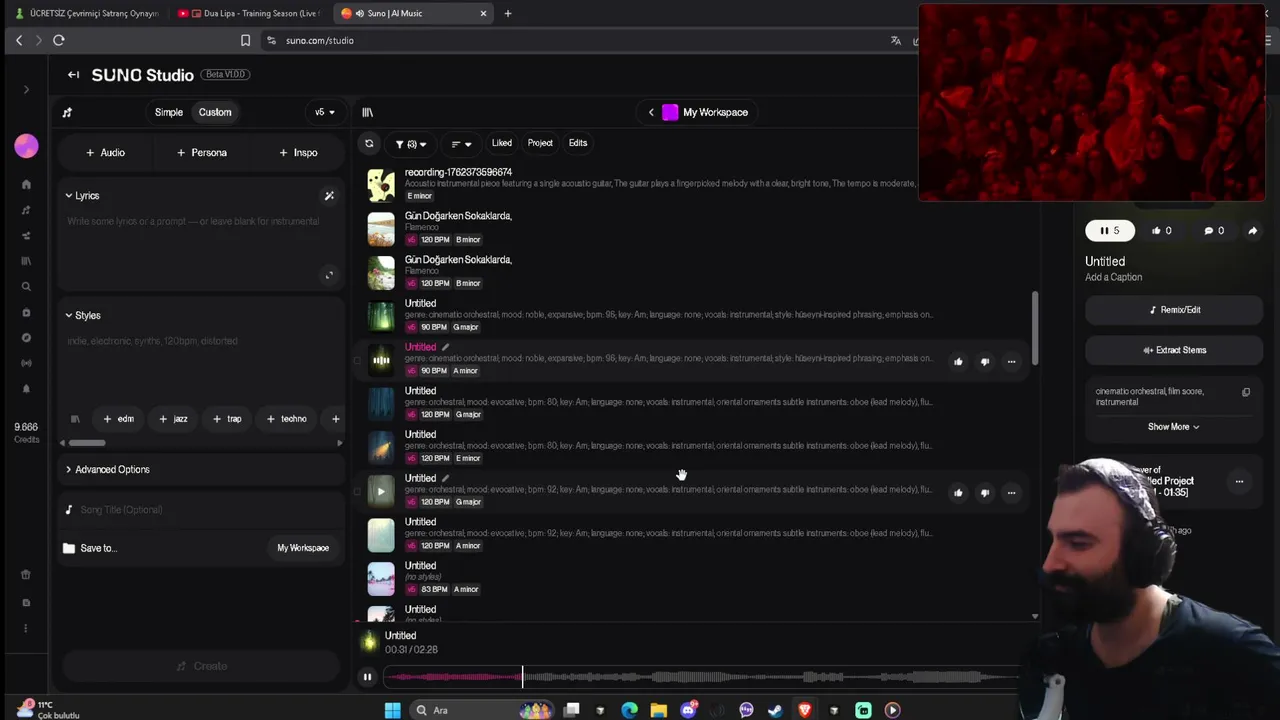
Task: Open Search in the left sidebar
Action: (26, 287)
